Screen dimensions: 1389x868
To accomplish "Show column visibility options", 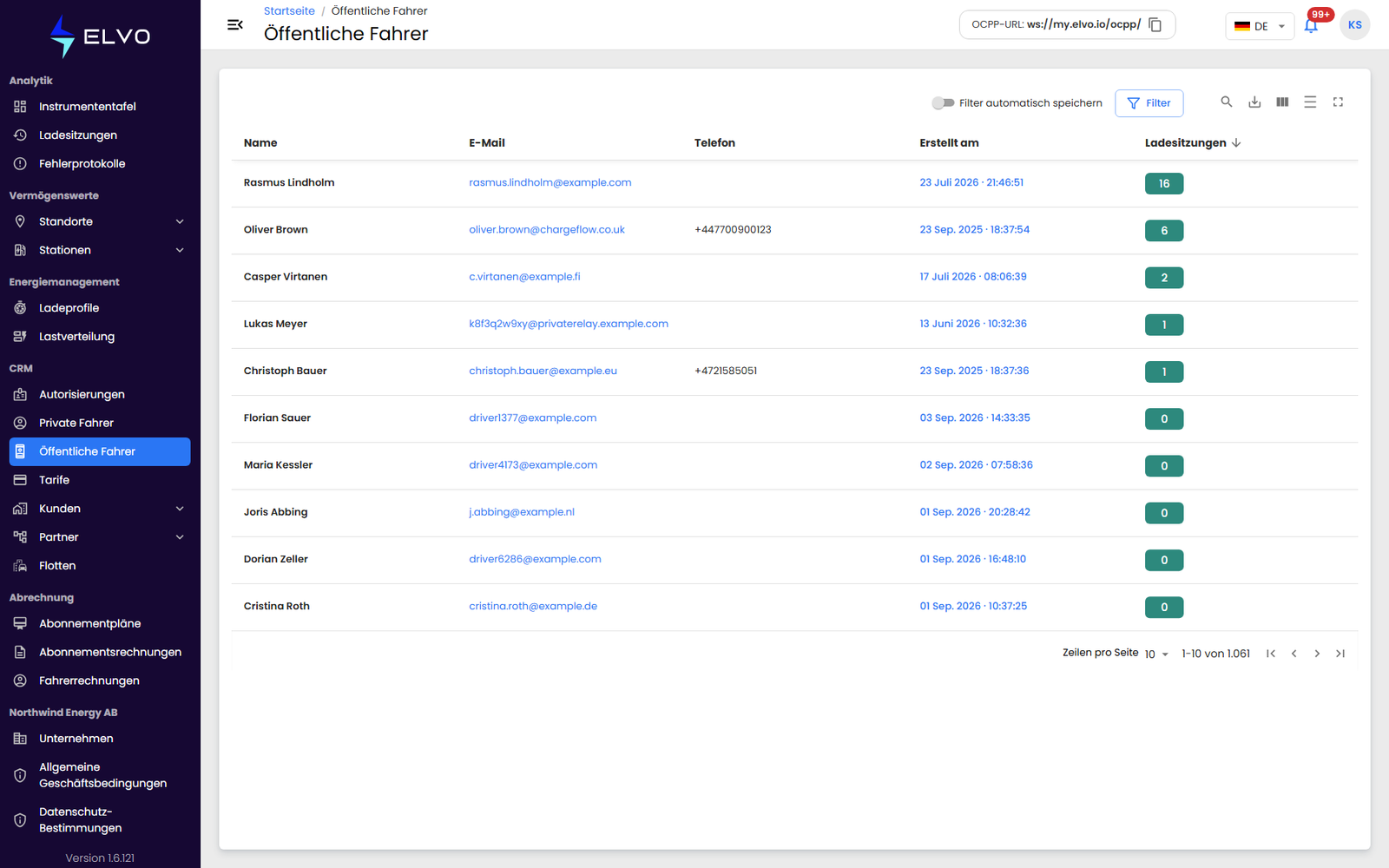I will (1282, 102).
